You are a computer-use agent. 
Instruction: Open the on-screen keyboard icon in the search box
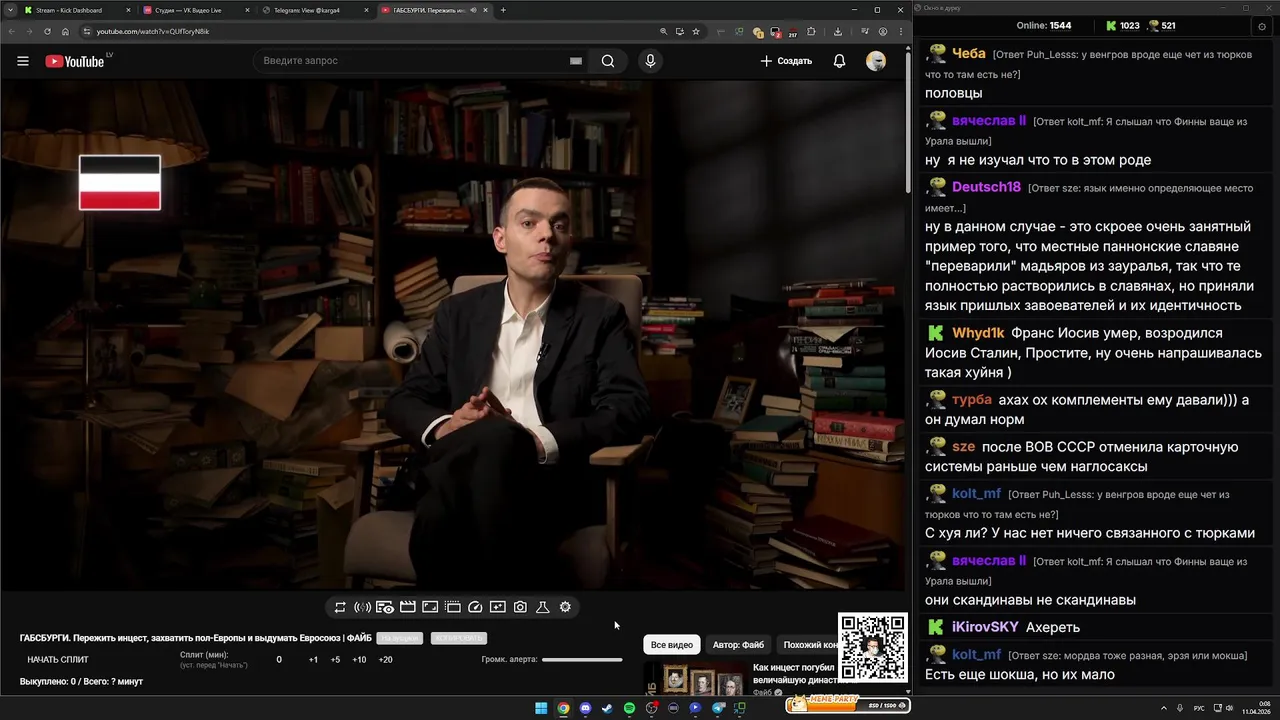pos(576,61)
